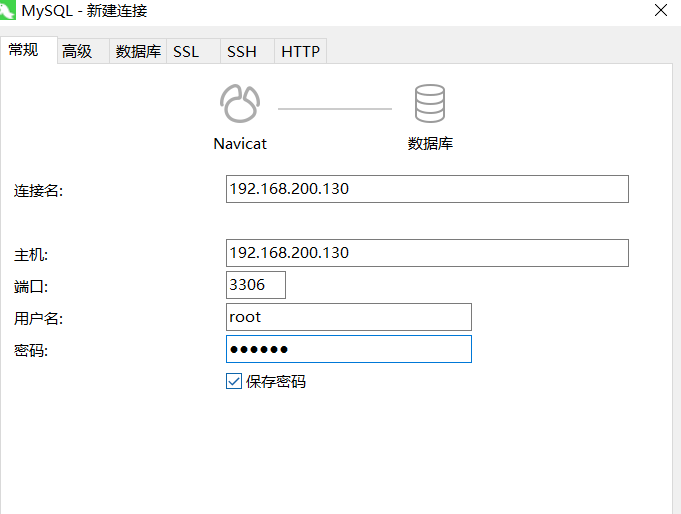681x514 pixels.
Task: Click the 连接名: label
Action: [39, 191]
